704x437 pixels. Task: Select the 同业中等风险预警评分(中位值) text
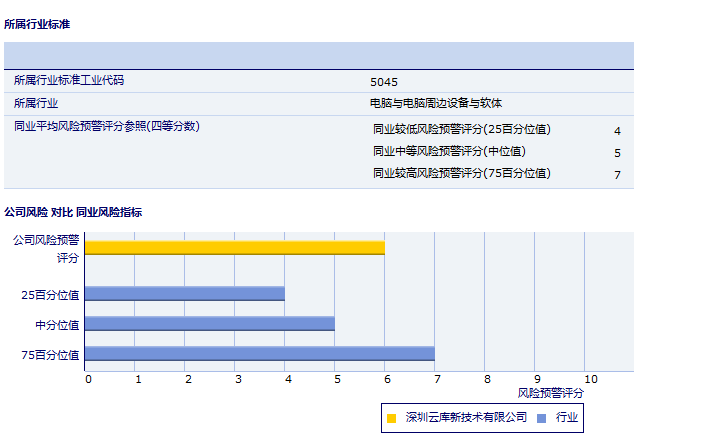click(448, 151)
